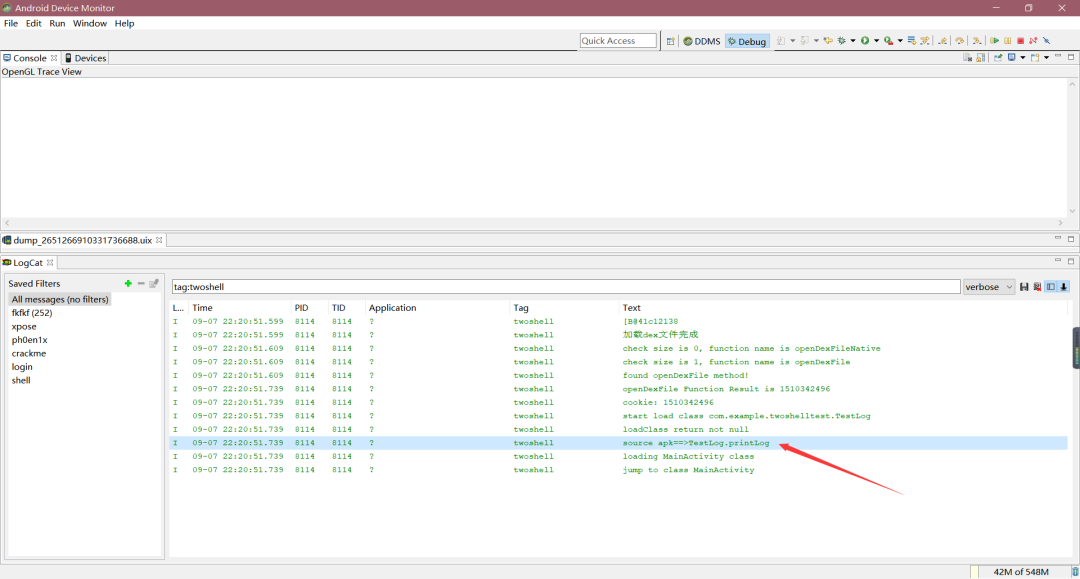Click the Debug bug launch icon
The width and height of the screenshot is (1080, 579).
[842, 41]
